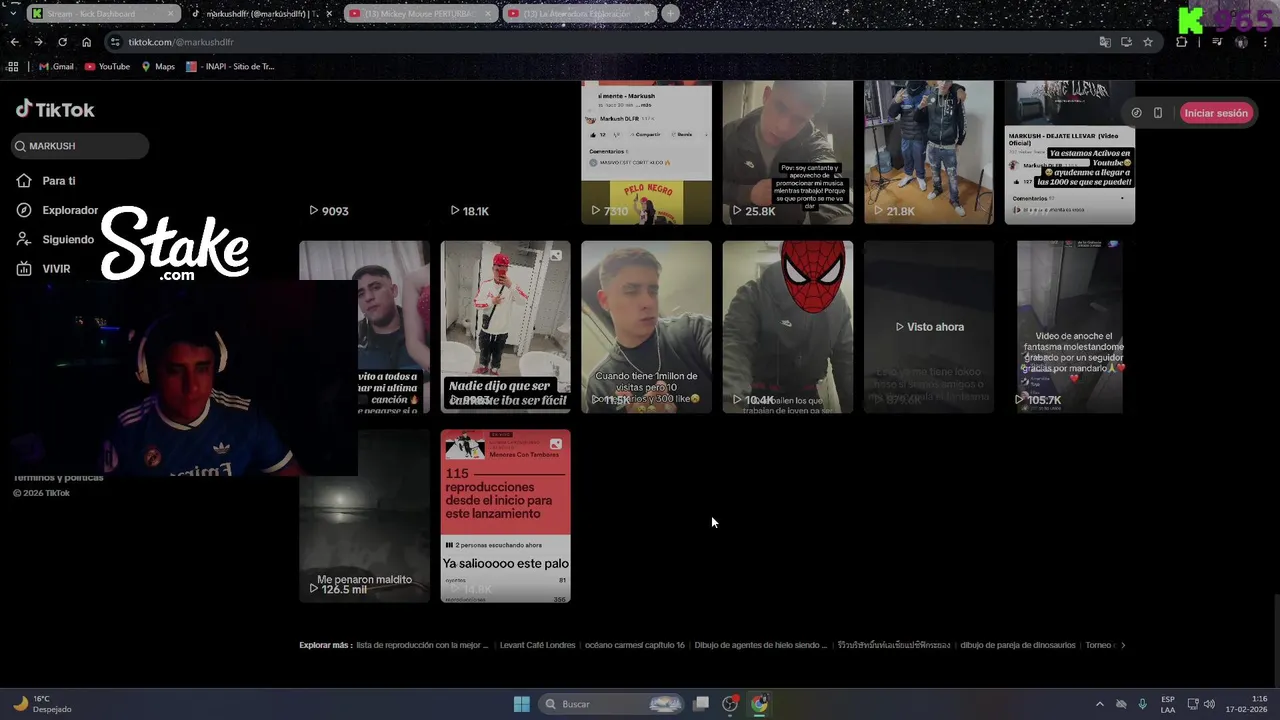Open the media control icon in Chrome
This screenshot has width=1280, height=720.
(1217, 42)
